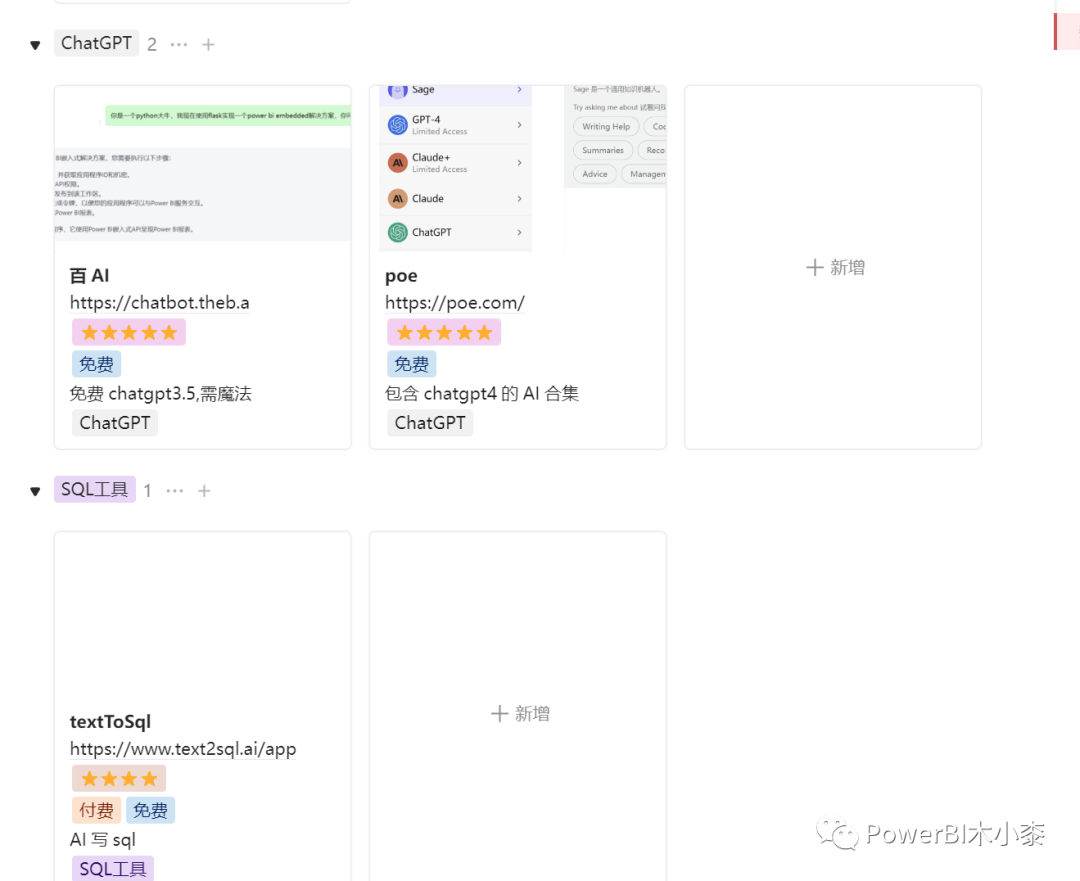Screen dimensions: 1080x881
Task: Follow the https://www.text2sql.ai/app link
Action: pyautogui.click(x=183, y=749)
